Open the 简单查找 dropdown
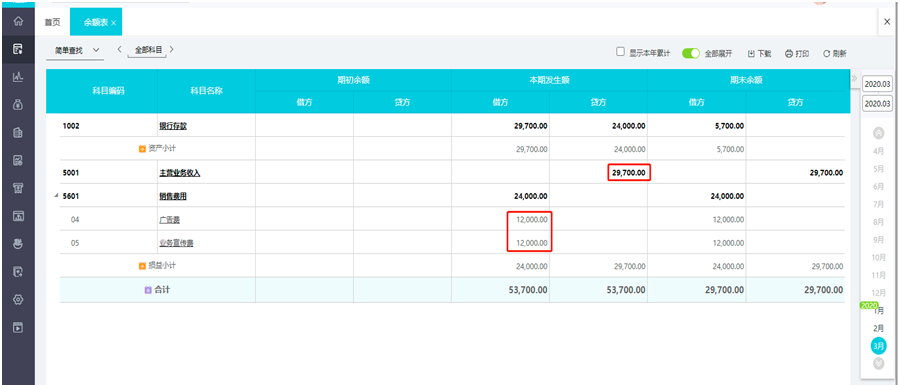Viewport: 900px width, 385px height. pos(75,50)
